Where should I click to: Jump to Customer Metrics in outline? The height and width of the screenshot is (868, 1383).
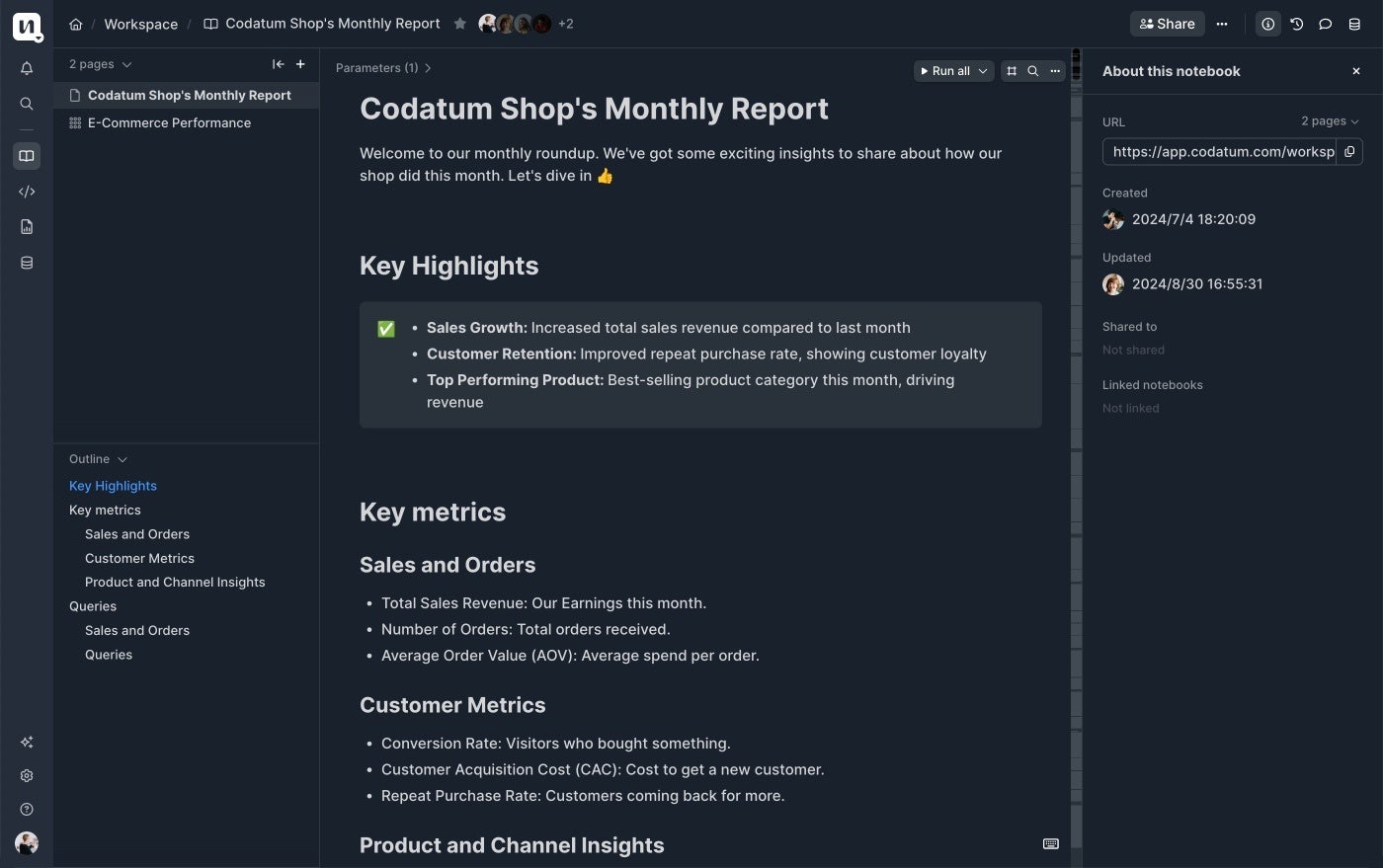139,558
